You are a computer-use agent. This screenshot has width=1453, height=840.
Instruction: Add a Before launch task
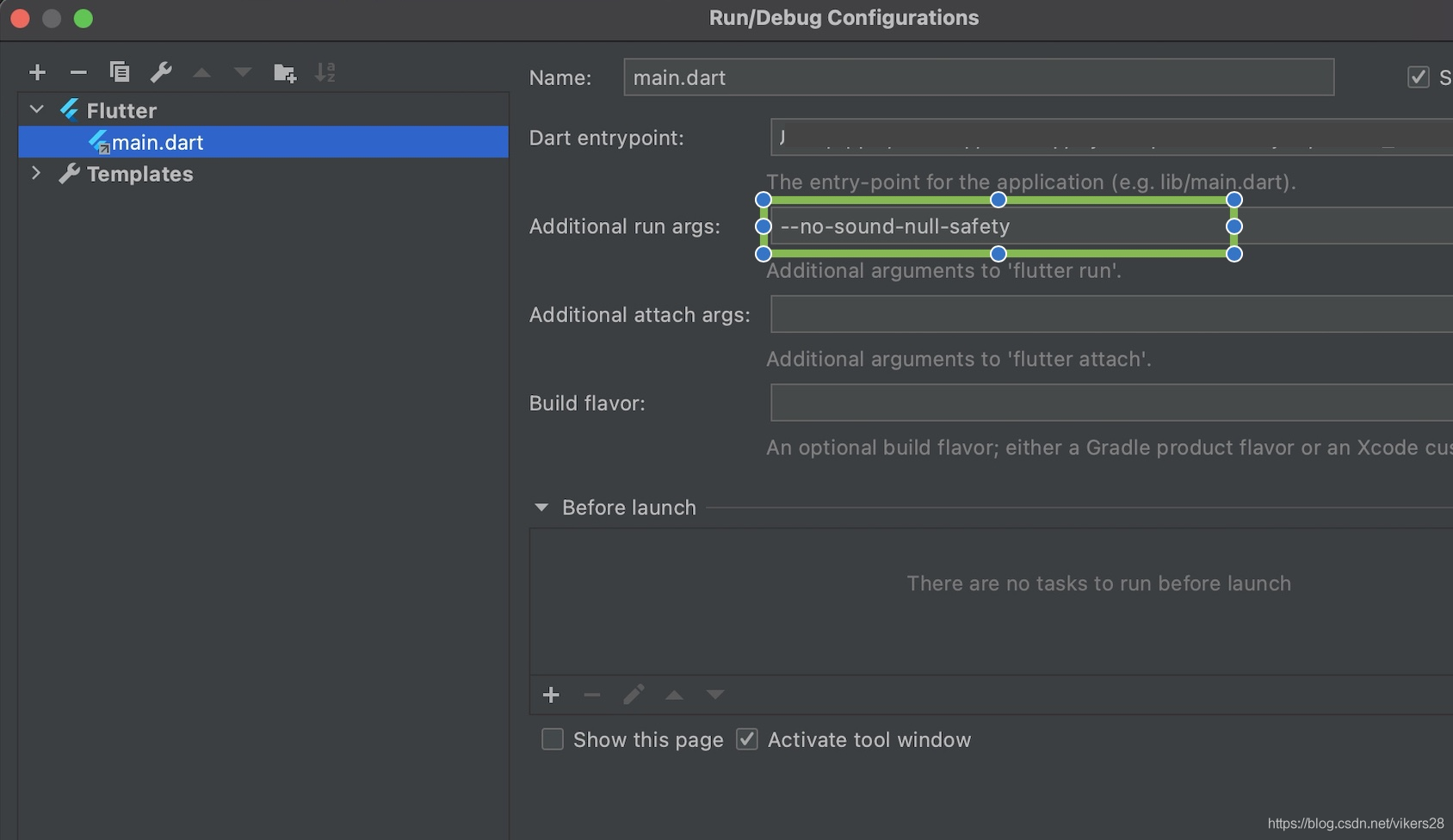click(551, 695)
